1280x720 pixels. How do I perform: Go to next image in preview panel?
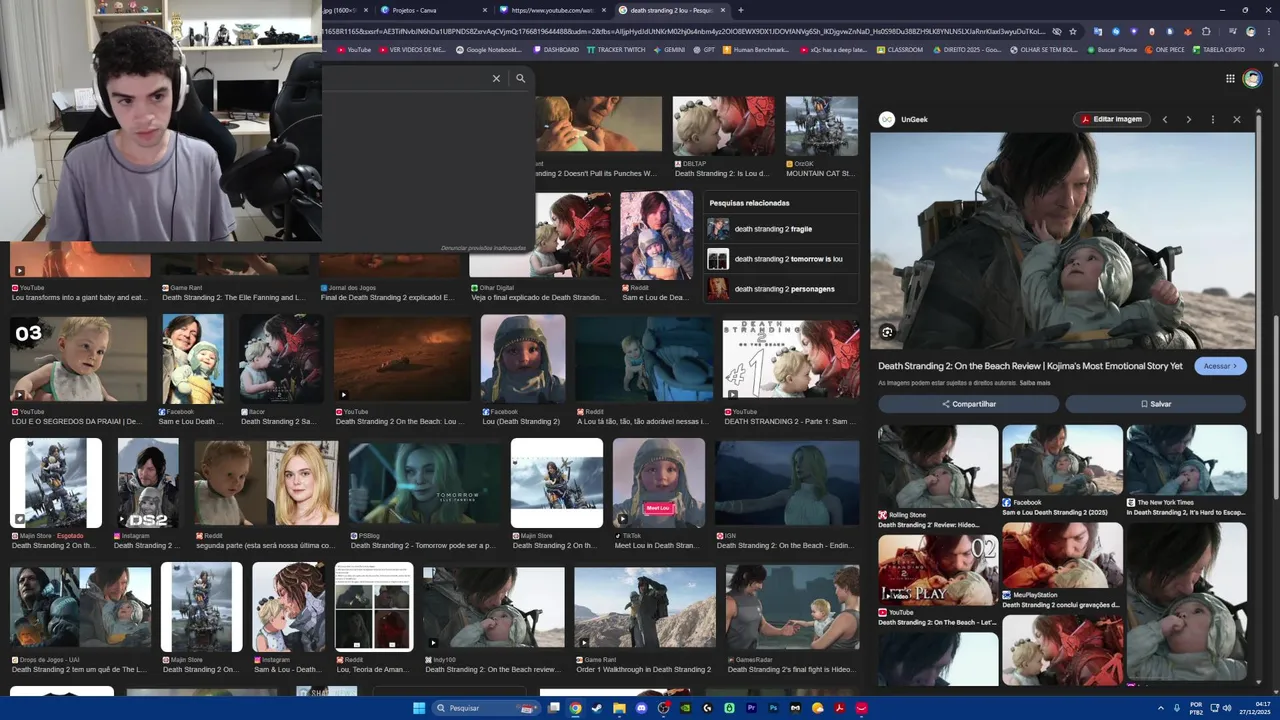tap(1188, 119)
